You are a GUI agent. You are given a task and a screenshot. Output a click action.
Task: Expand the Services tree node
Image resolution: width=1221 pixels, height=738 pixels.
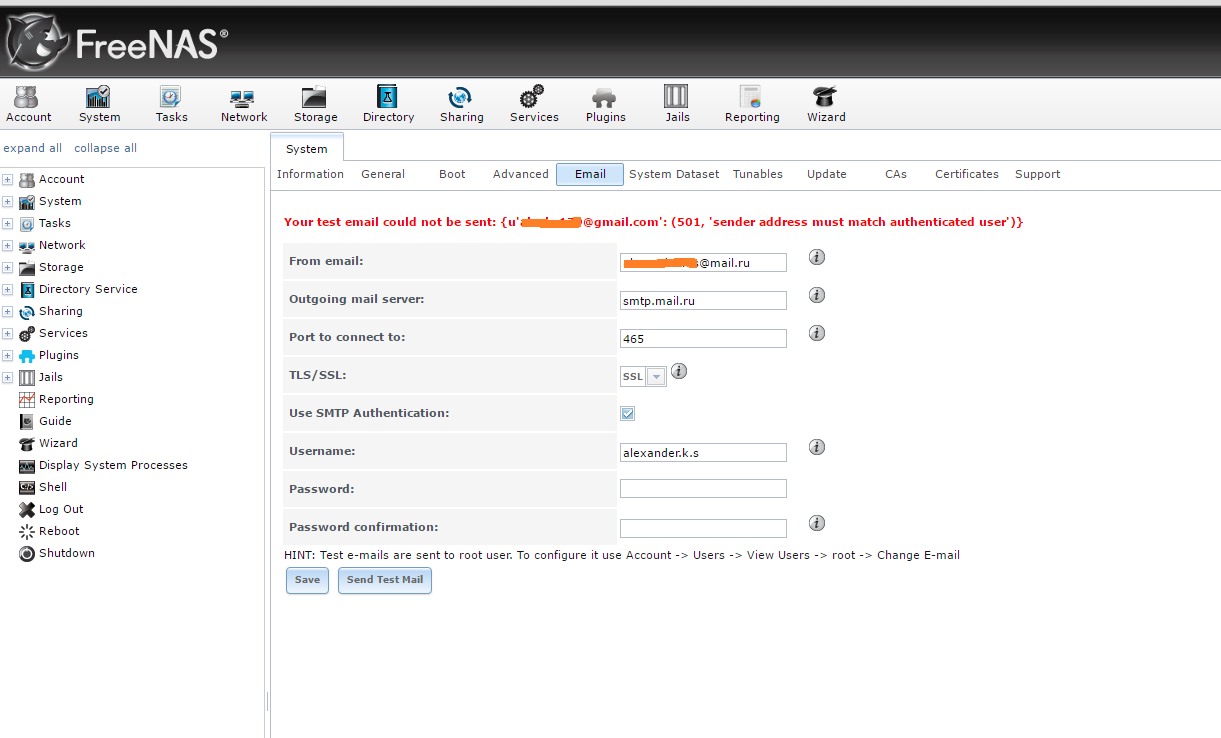(x=7, y=333)
